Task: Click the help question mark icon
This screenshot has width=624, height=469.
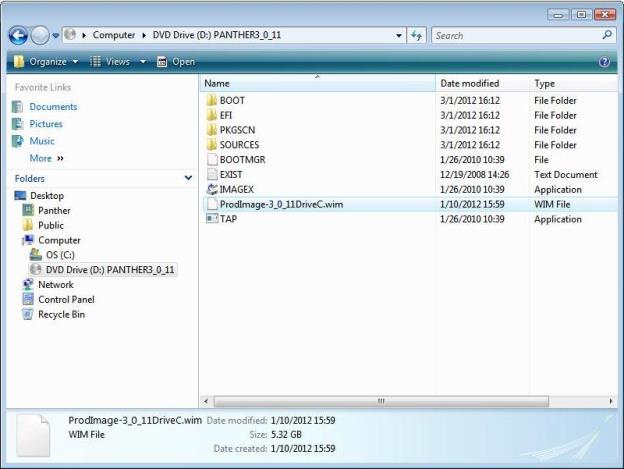Action: click(604, 62)
